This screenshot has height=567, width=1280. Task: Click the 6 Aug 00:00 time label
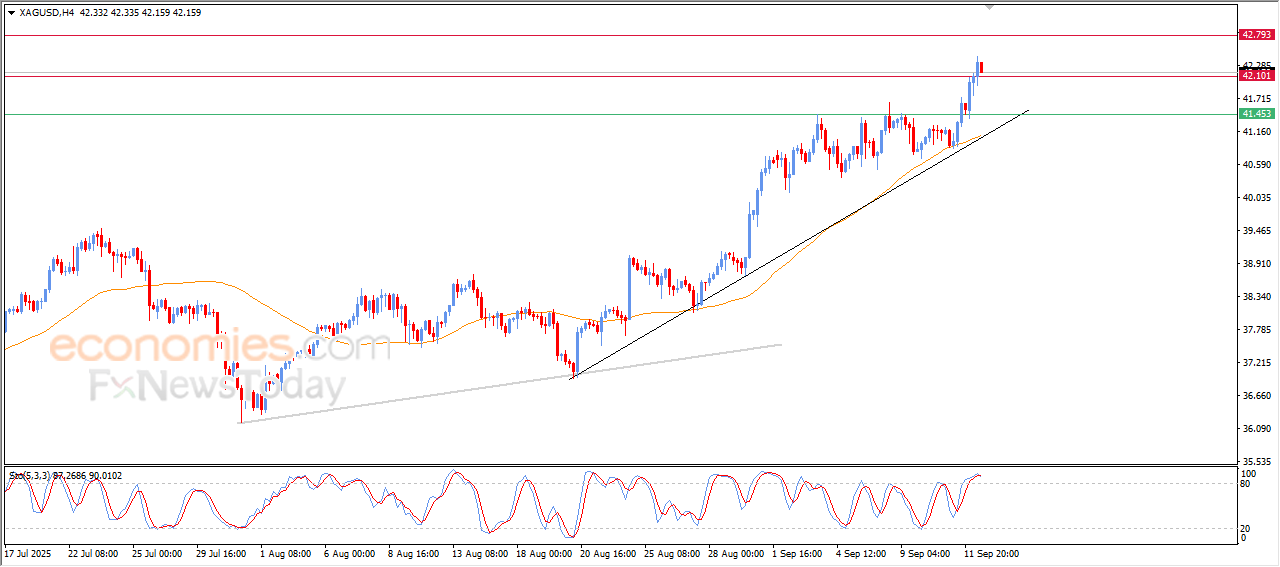tap(349, 552)
